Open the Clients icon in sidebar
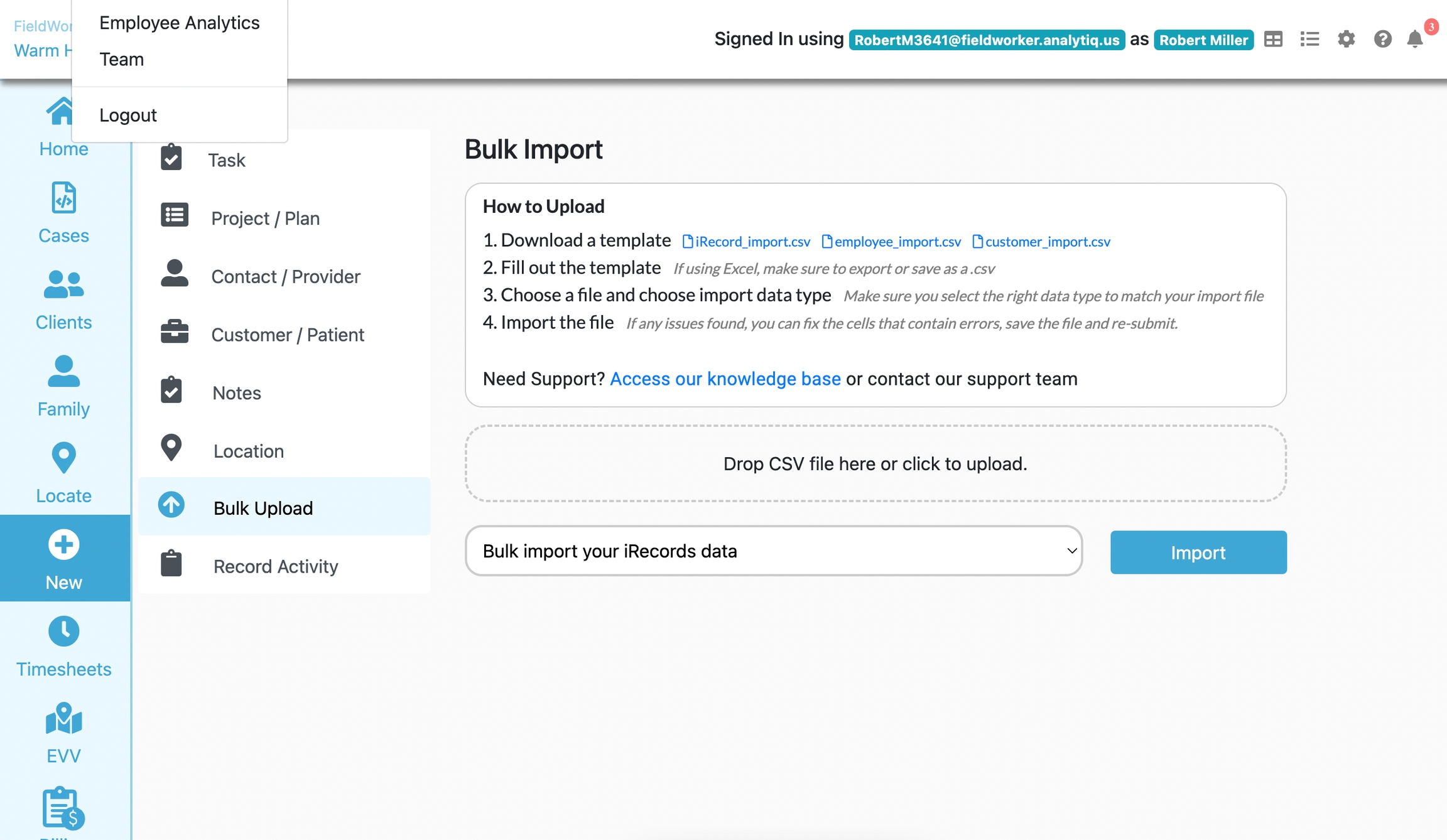Screen dimensions: 1447x840 click(x=63, y=285)
